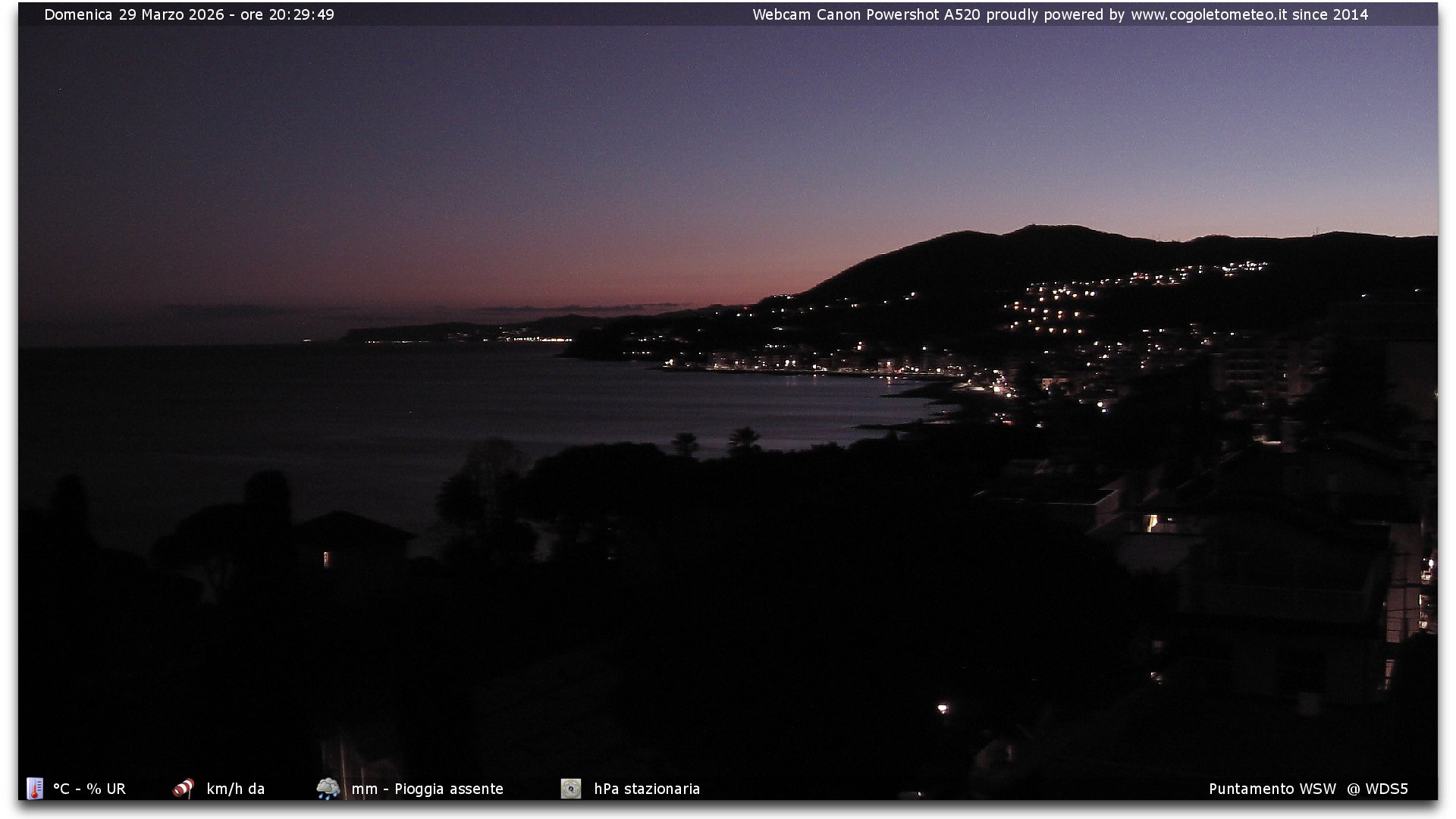This screenshot has height=819, width=1456.
Task: Click the barometer pressure gauge icon
Action: click(571, 789)
